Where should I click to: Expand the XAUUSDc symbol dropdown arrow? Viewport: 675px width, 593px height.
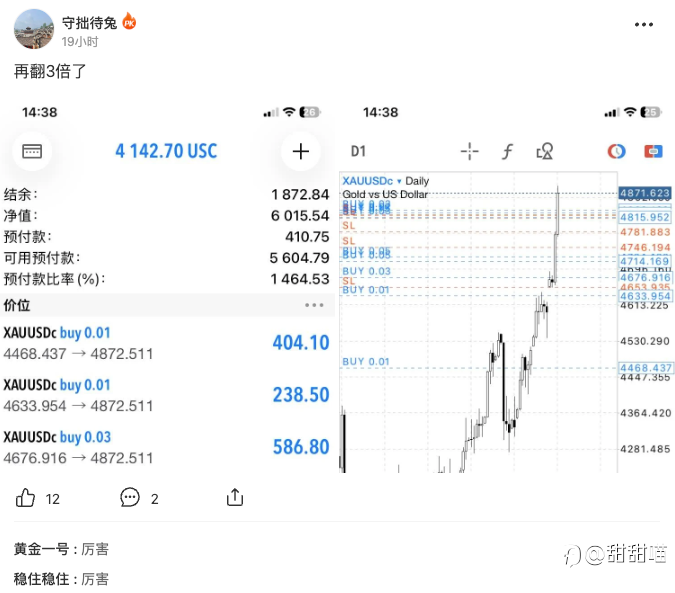point(399,181)
